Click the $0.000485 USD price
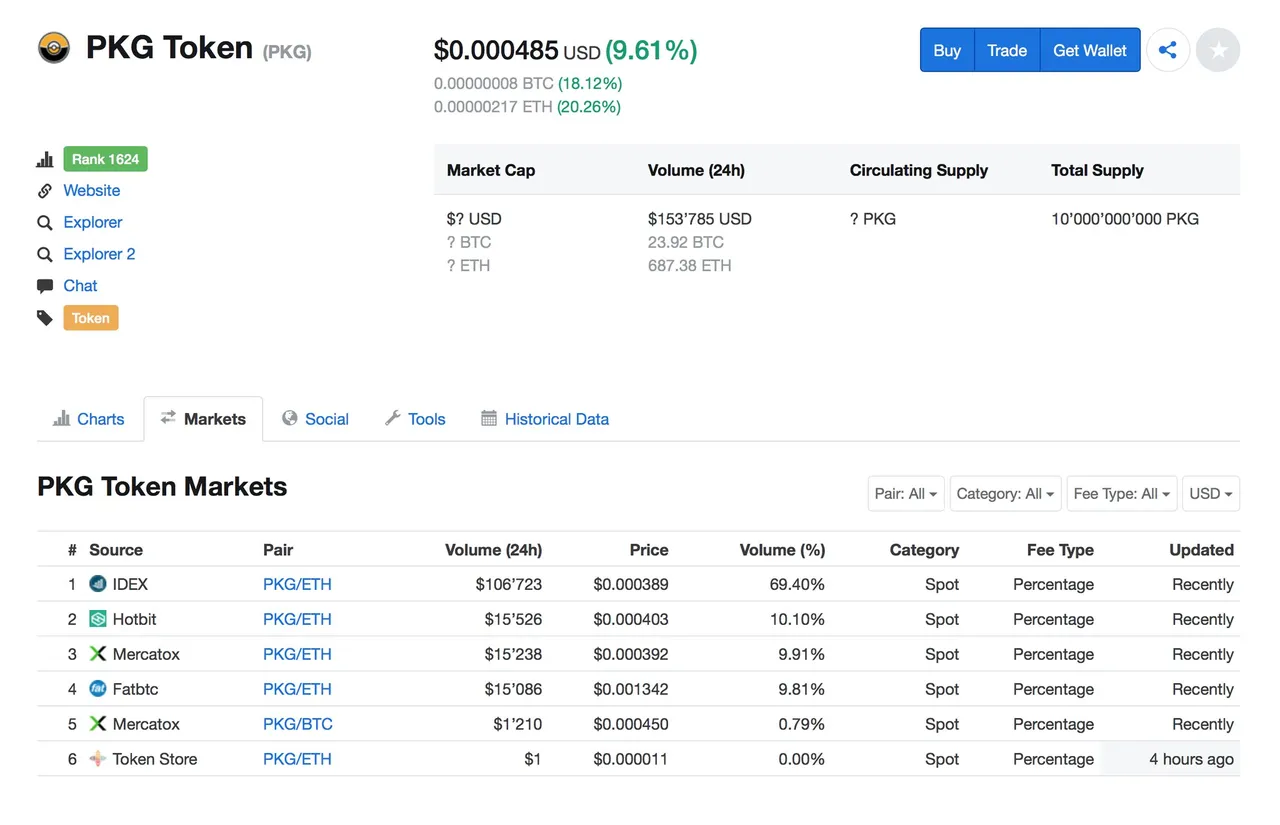The image size is (1280, 825). 517,50
